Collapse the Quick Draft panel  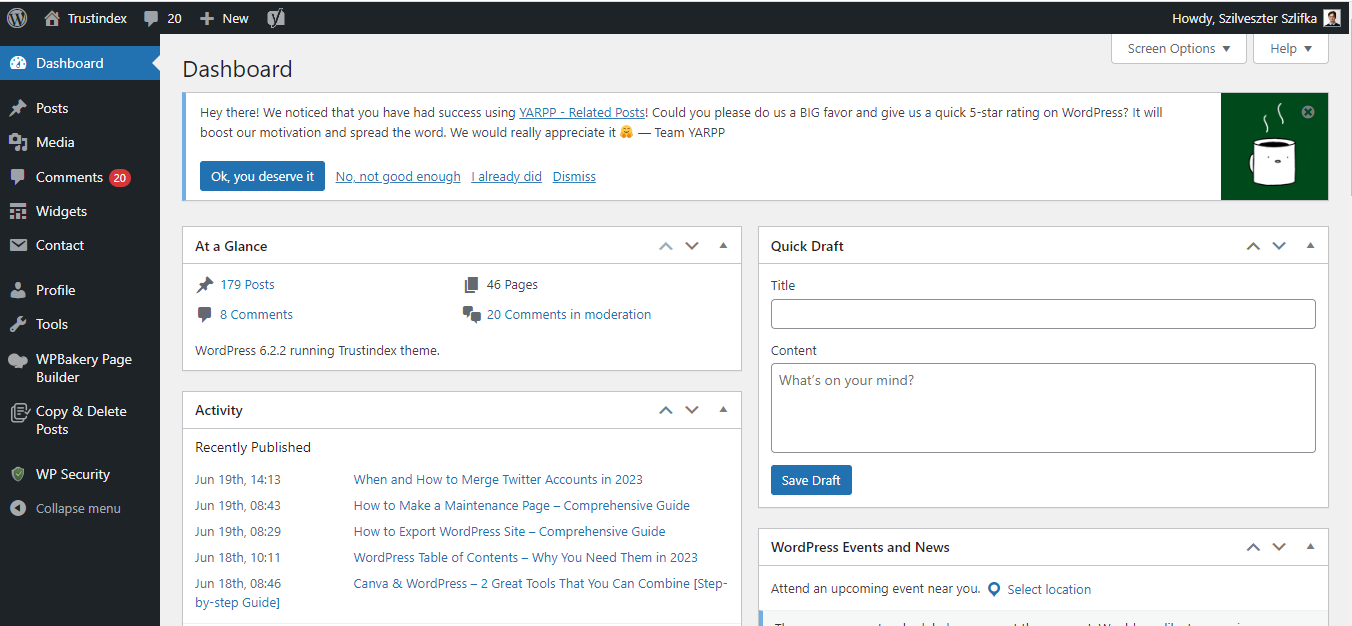point(1310,245)
